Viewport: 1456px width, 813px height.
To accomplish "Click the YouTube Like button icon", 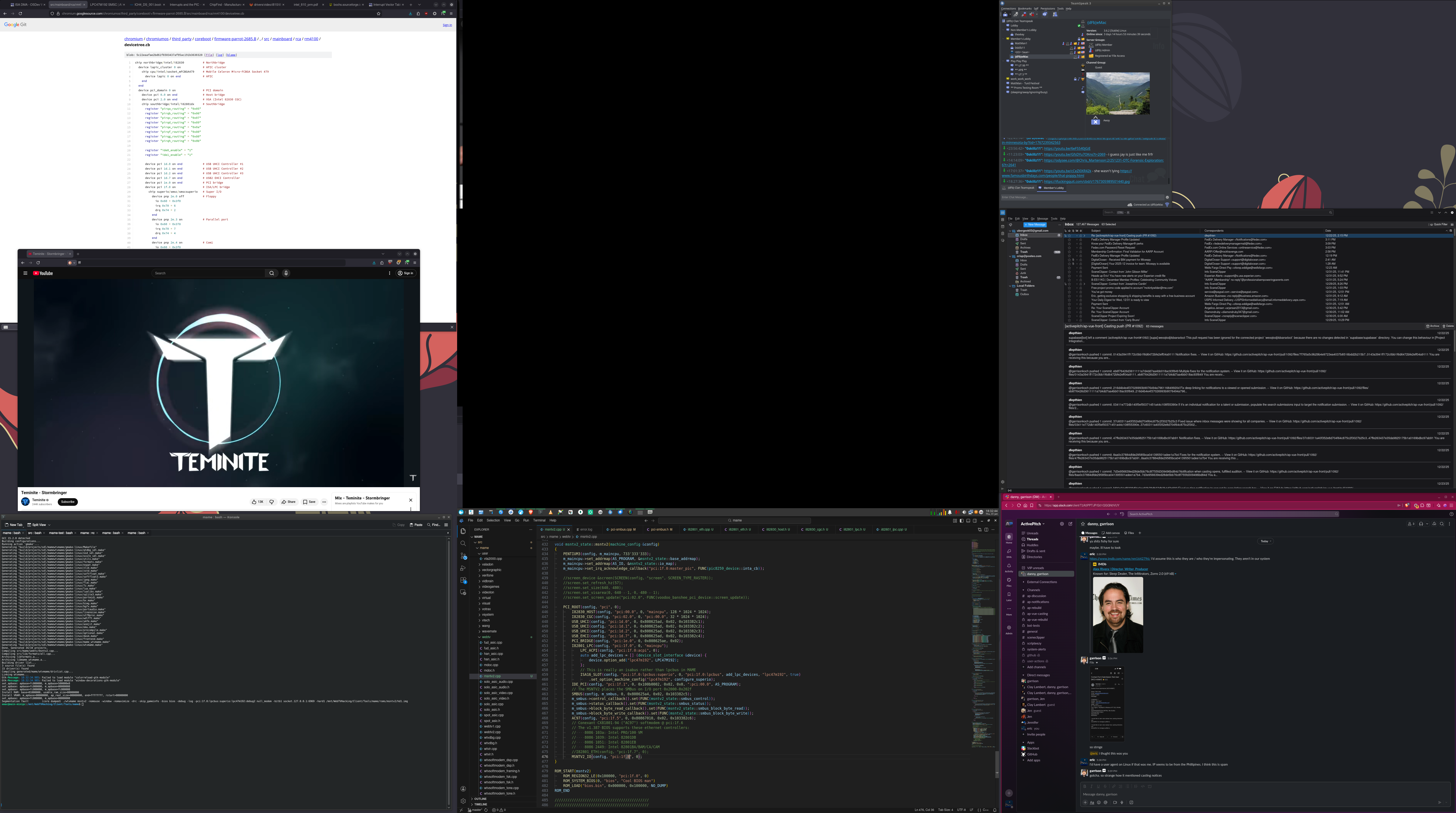I will tap(254, 502).
